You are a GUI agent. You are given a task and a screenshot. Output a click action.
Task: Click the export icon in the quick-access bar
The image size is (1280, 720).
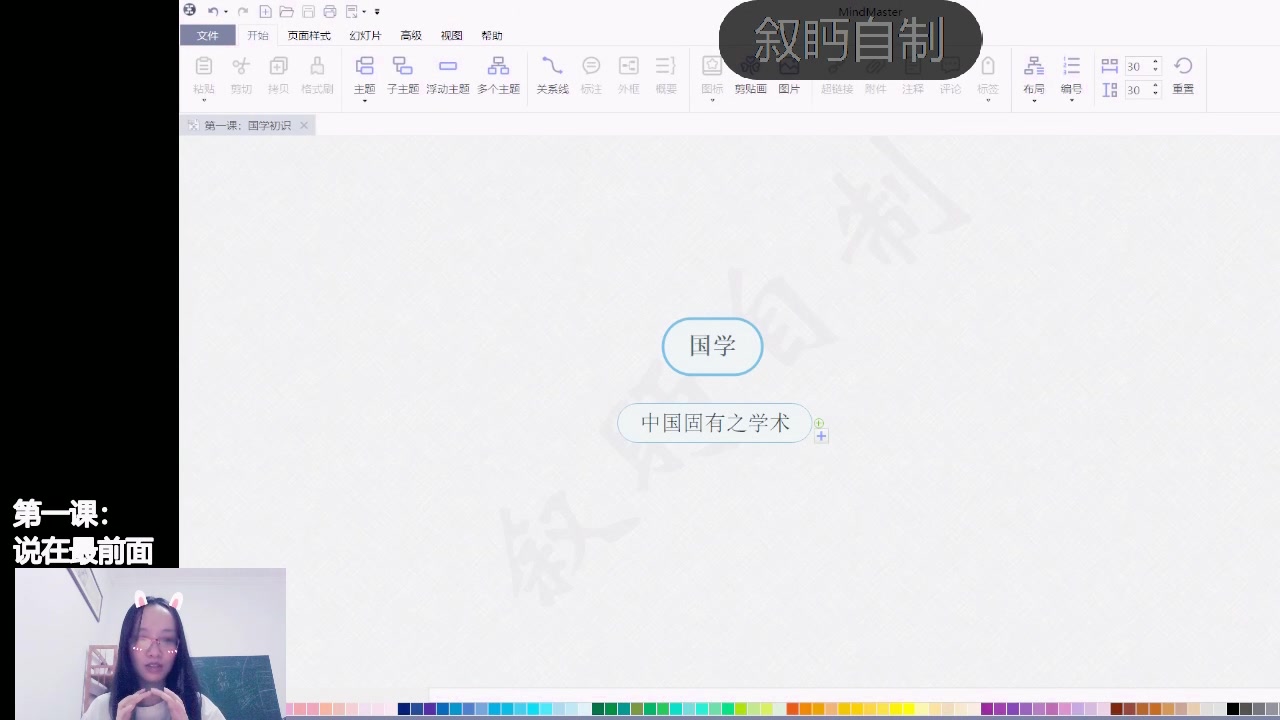352,11
